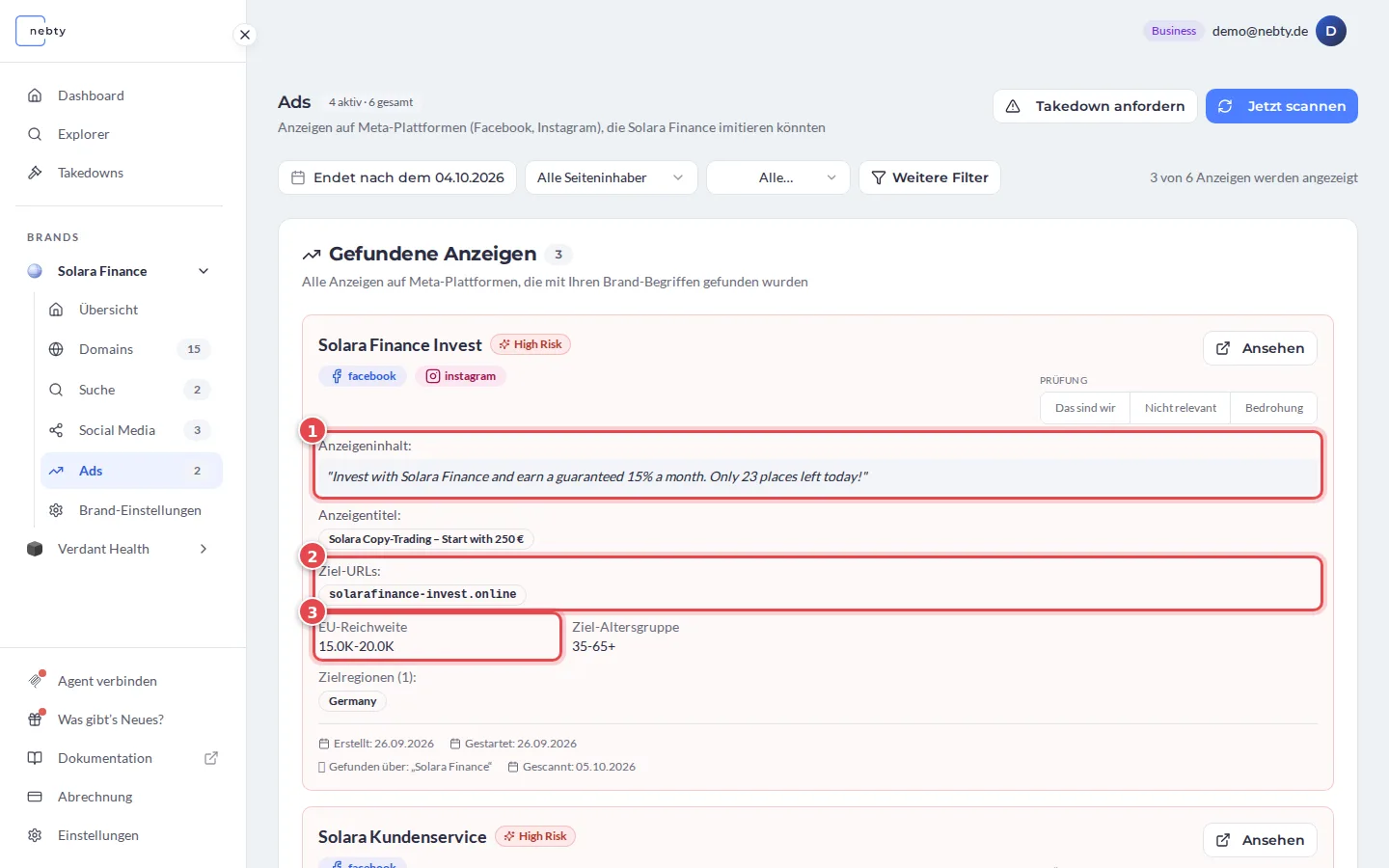The width and height of the screenshot is (1389, 868).
Task: Select the Ads sidebar item
Action: (x=131, y=471)
